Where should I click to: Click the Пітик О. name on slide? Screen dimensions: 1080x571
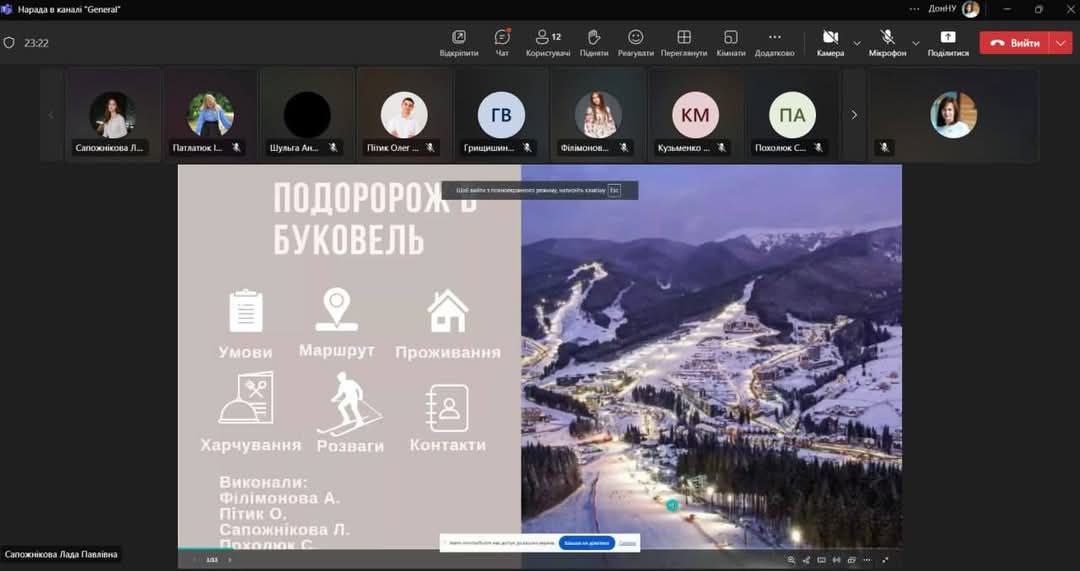tap(253, 514)
